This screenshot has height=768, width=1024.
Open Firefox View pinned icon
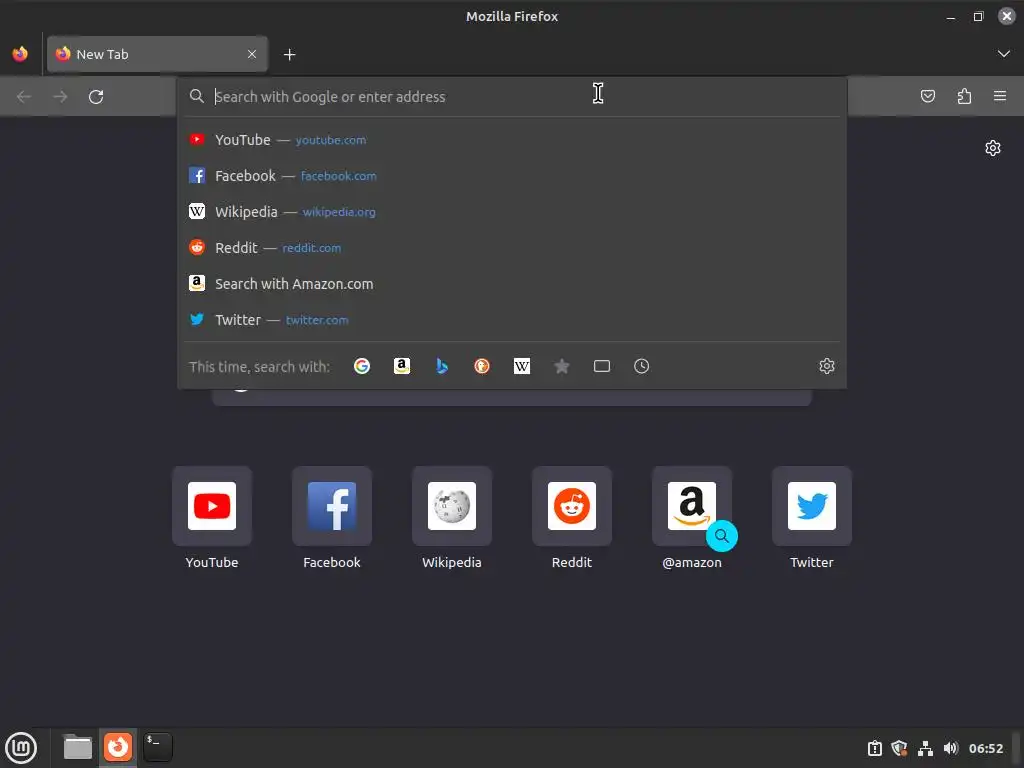coord(20,54)
